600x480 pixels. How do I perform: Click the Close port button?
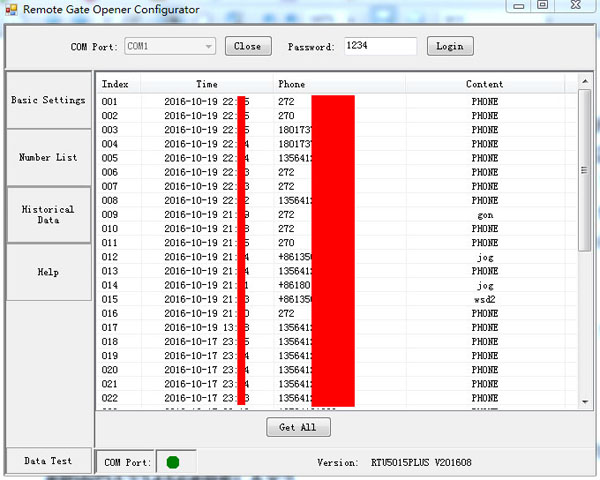click(248, 46)
